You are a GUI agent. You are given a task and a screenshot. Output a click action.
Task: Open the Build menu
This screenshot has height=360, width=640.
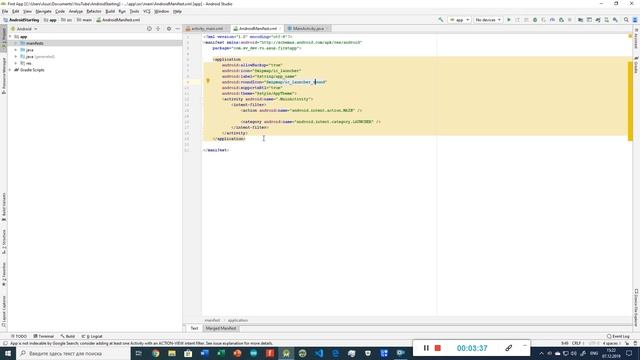[x=110, y=11]
